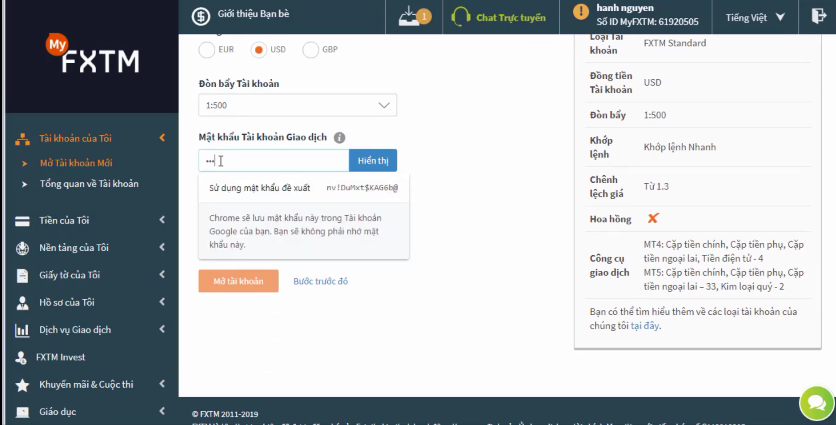This screenshot has width=836, height=425.
Task: Click the Giấy tờ của Tôi document icon
Action: (22, 275)
